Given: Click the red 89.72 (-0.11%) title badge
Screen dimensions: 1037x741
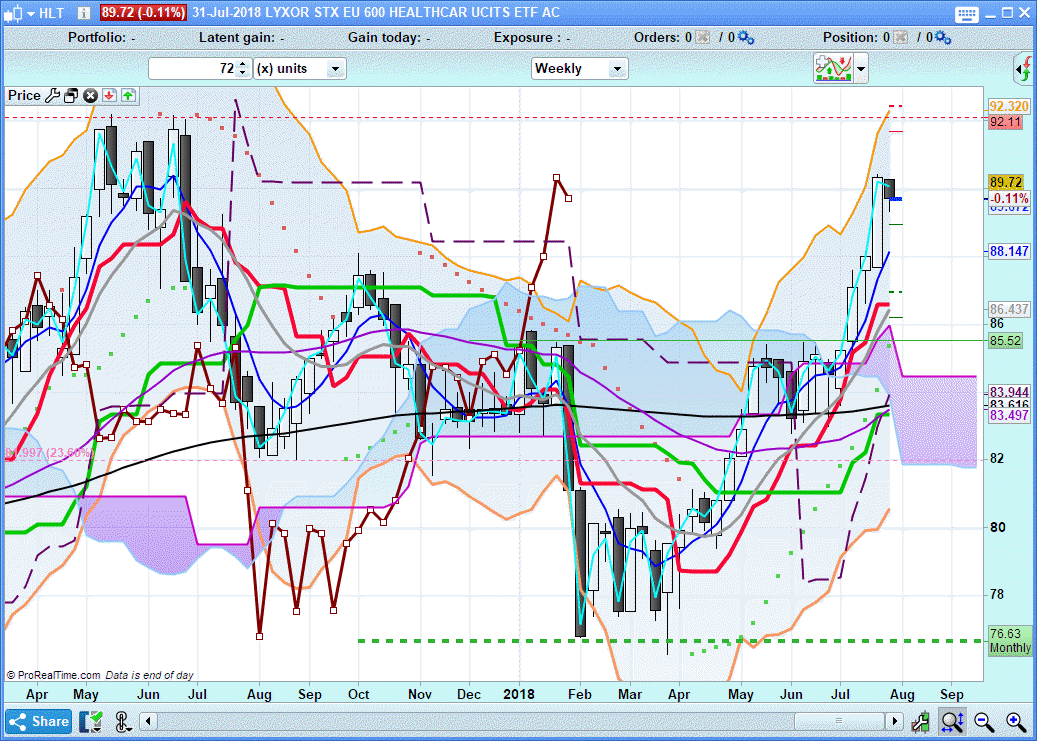Looking at the screenshot, I should (x=143, y=13).
